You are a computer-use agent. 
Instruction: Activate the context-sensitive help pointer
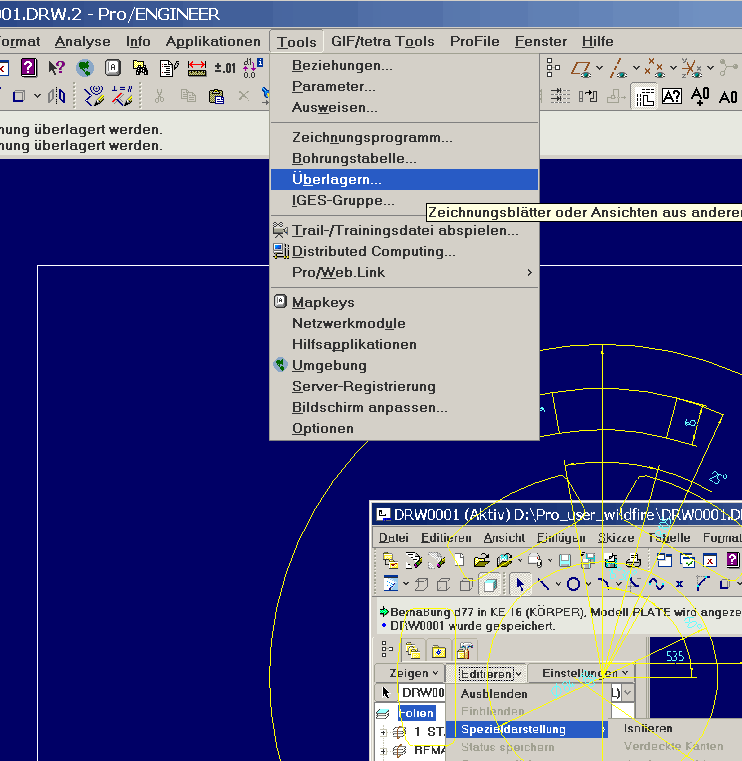(57, 68)
